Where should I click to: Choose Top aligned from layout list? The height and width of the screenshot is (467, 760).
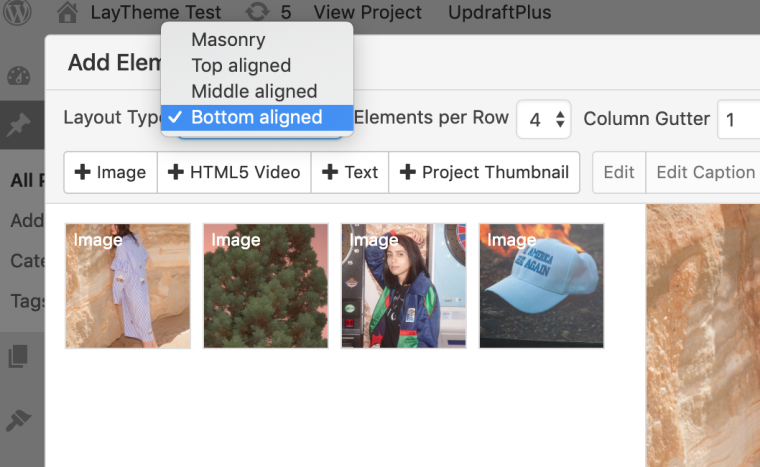pyautogui.click(x=241, y=66)
